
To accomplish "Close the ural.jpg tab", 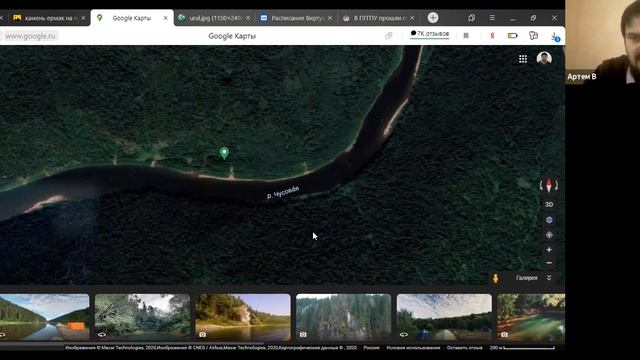I will click(248, 18).
